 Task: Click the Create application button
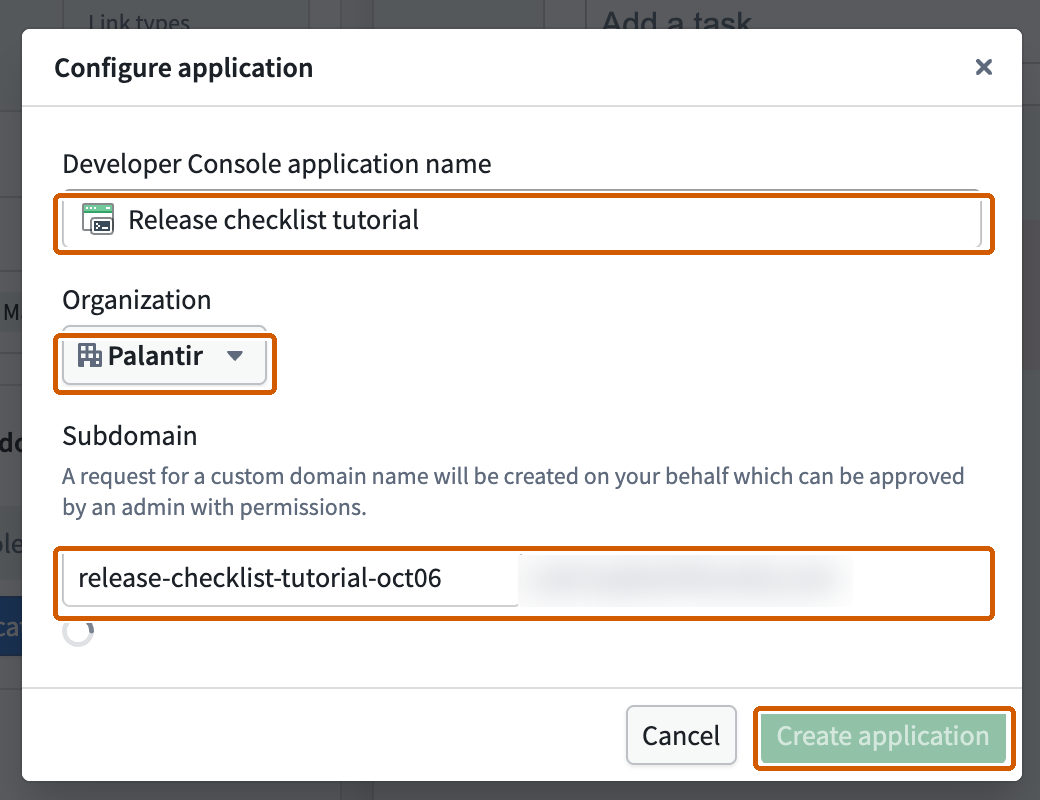[x=883, y=736]
